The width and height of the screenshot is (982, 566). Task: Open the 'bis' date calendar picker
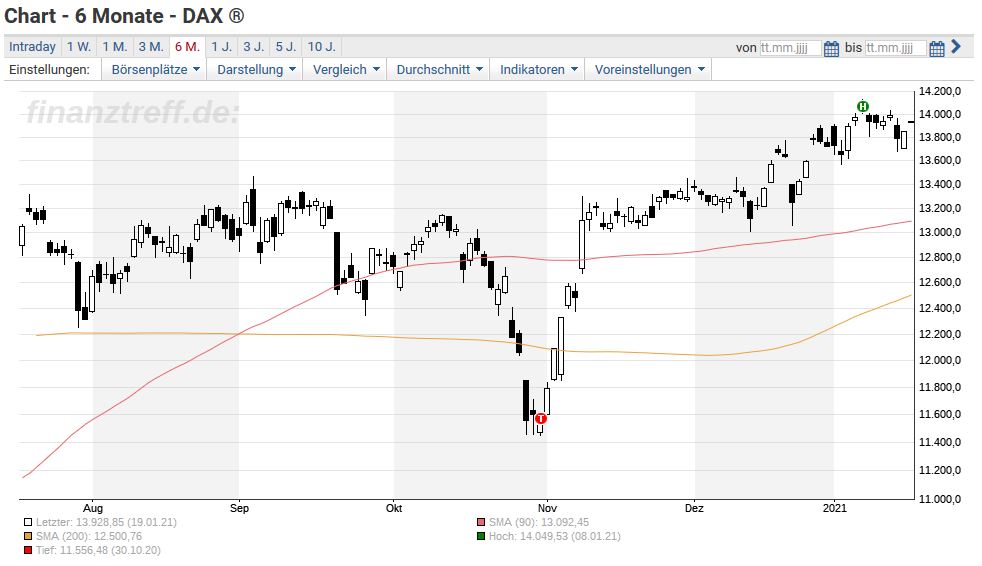937,48
